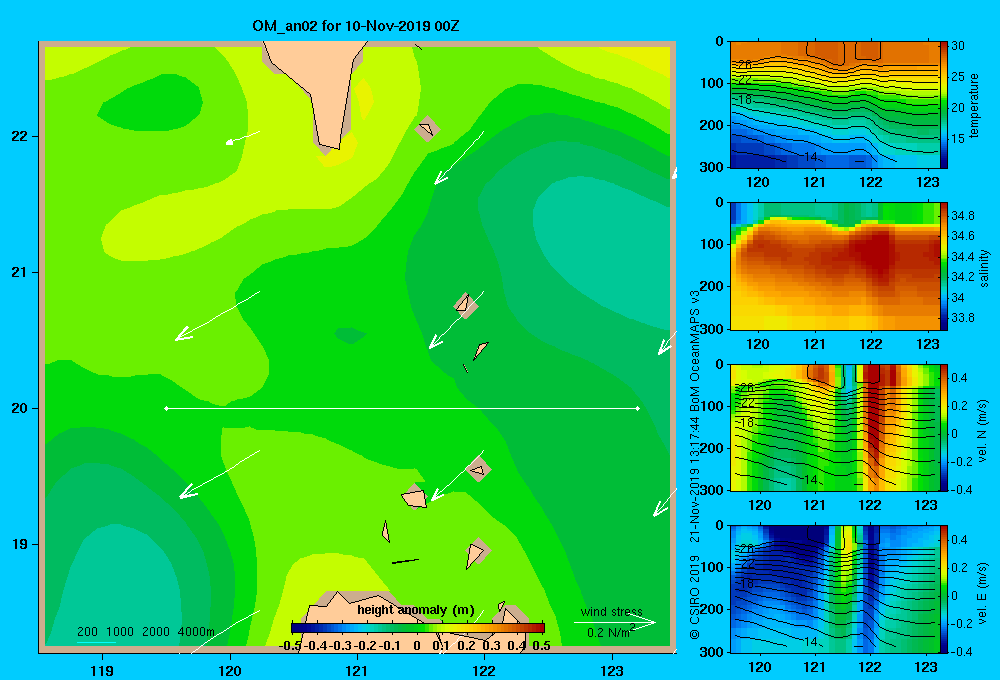The image size is (1000, 680).
Task: Click the left endpoint of the white transect line
Action: tap(166, 408)
